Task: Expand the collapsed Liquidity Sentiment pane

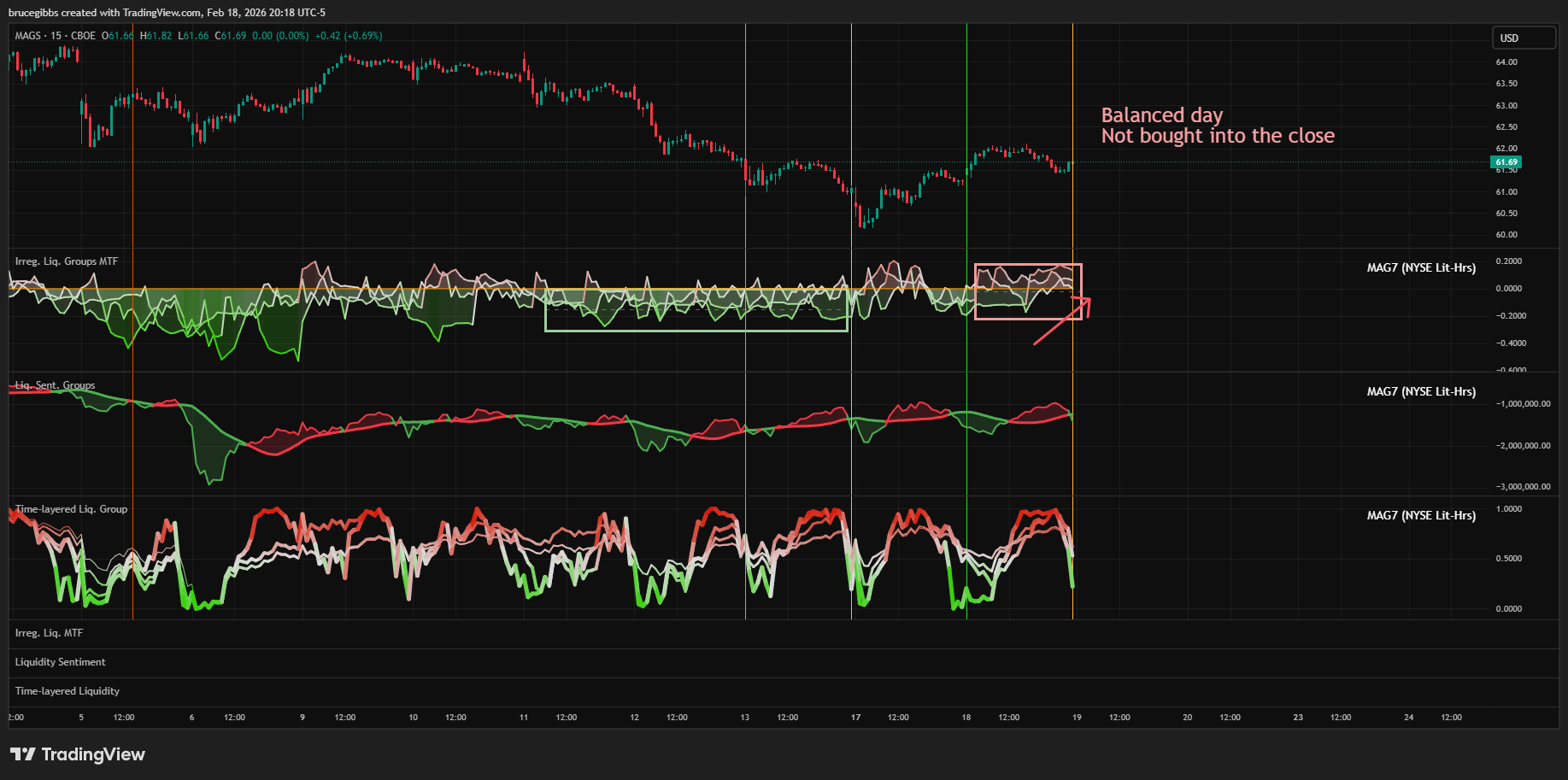Action: click(x=60, y=662)
